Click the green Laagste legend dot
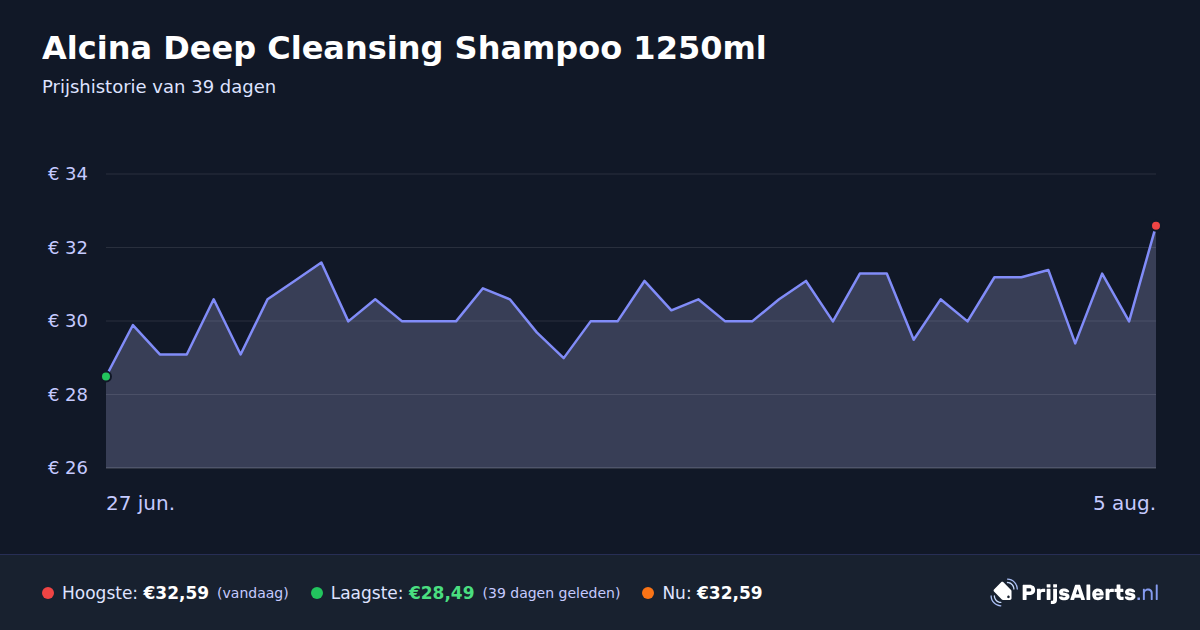 click(317, 593)
